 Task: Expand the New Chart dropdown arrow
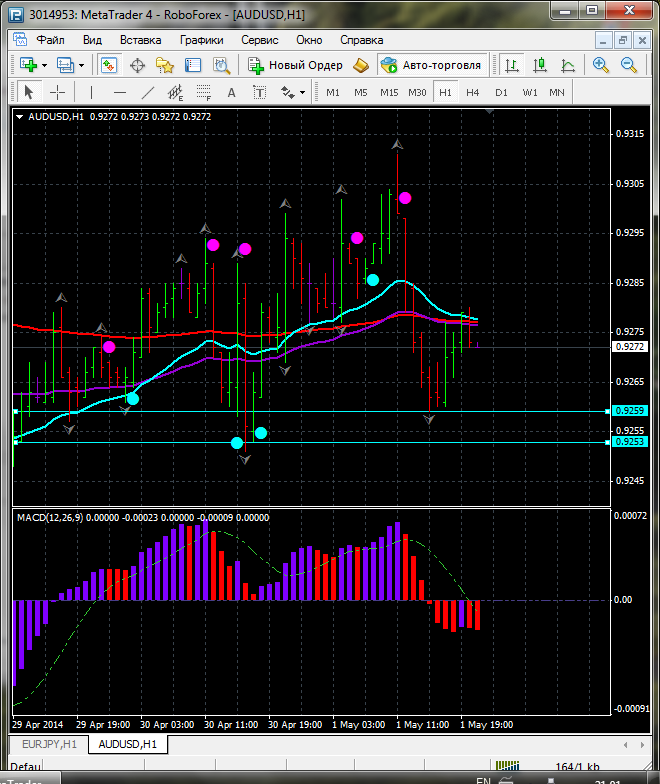[45, 65]
